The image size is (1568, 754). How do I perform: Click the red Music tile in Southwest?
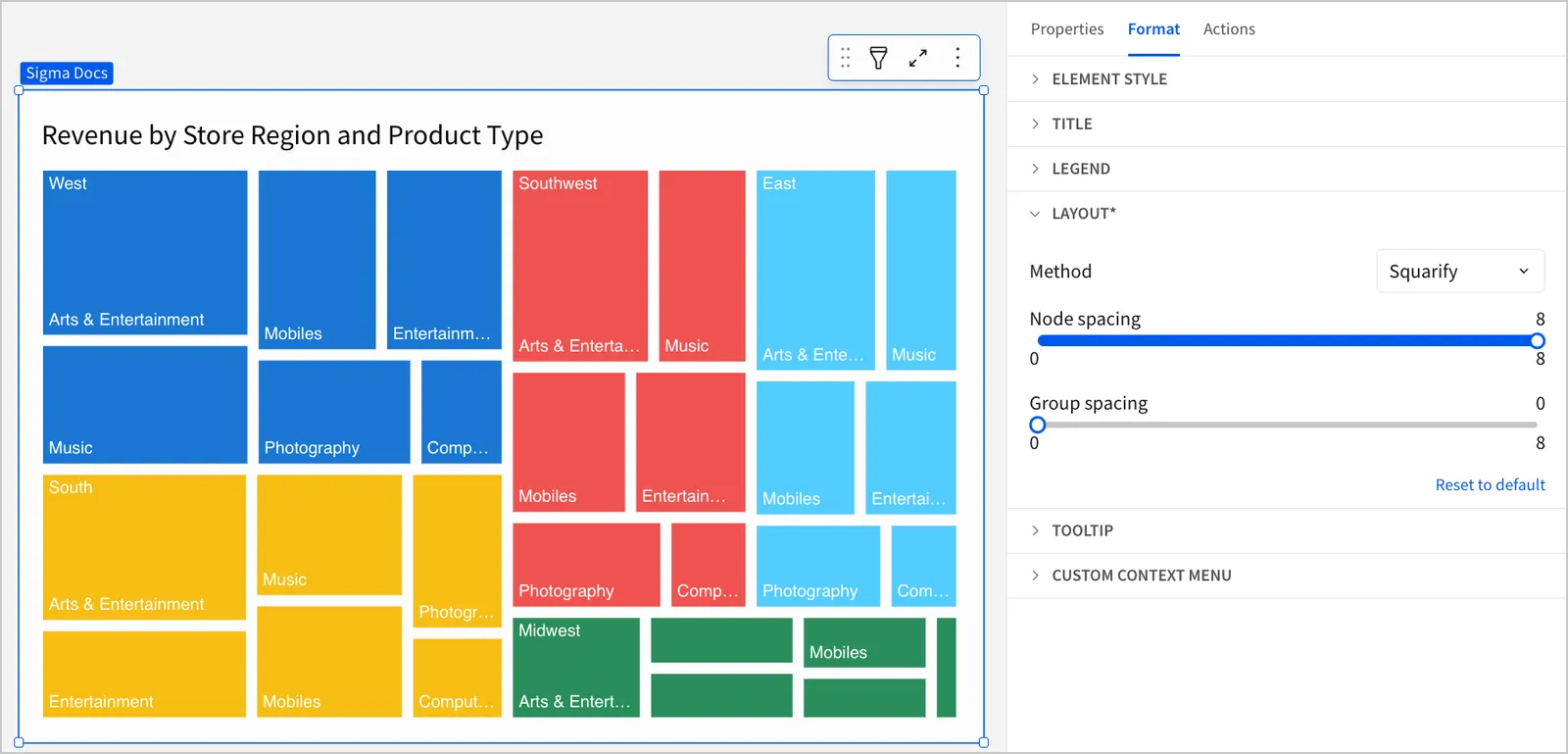coord(702,266)
